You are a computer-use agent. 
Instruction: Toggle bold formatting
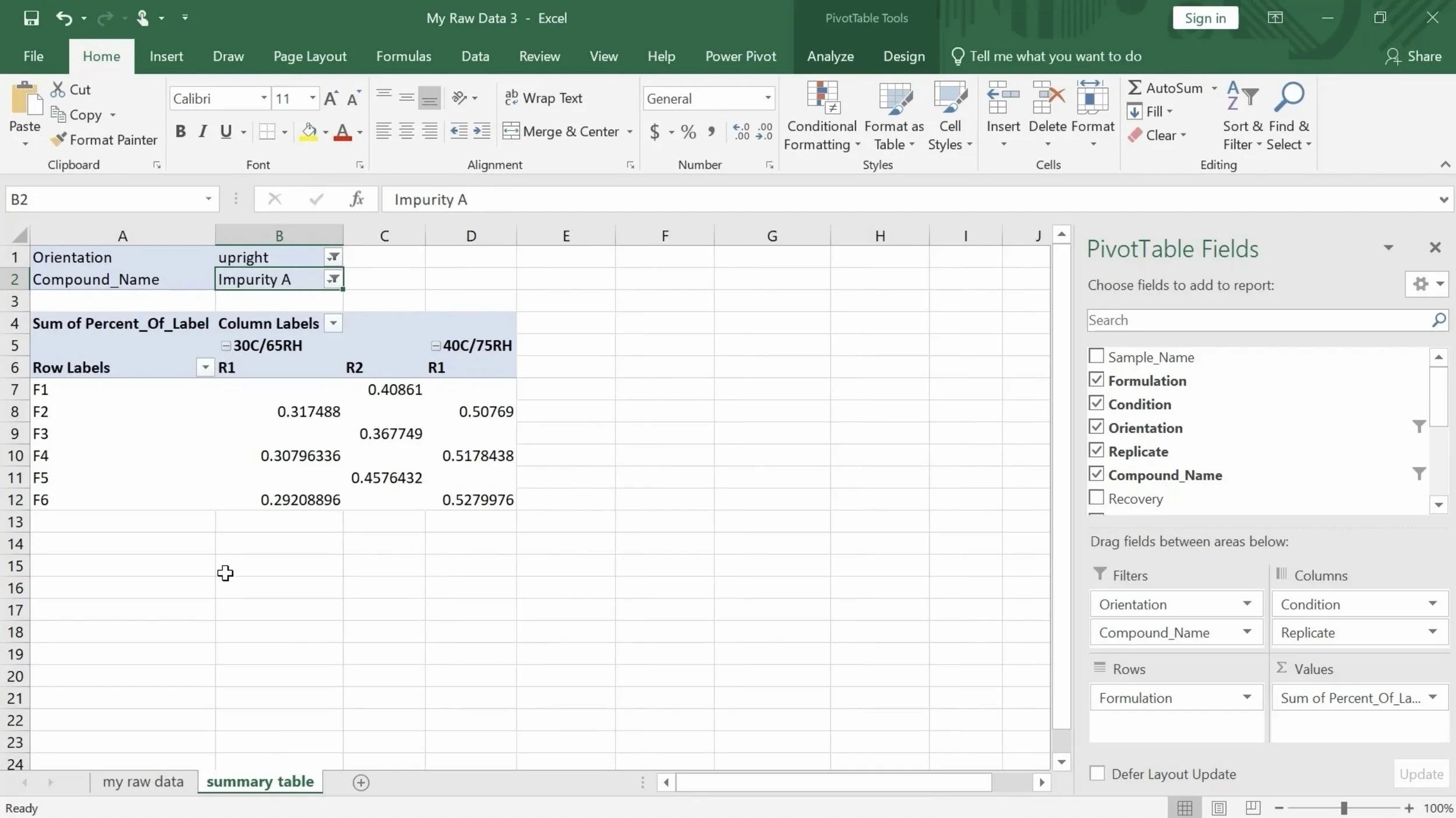point(181,132)
